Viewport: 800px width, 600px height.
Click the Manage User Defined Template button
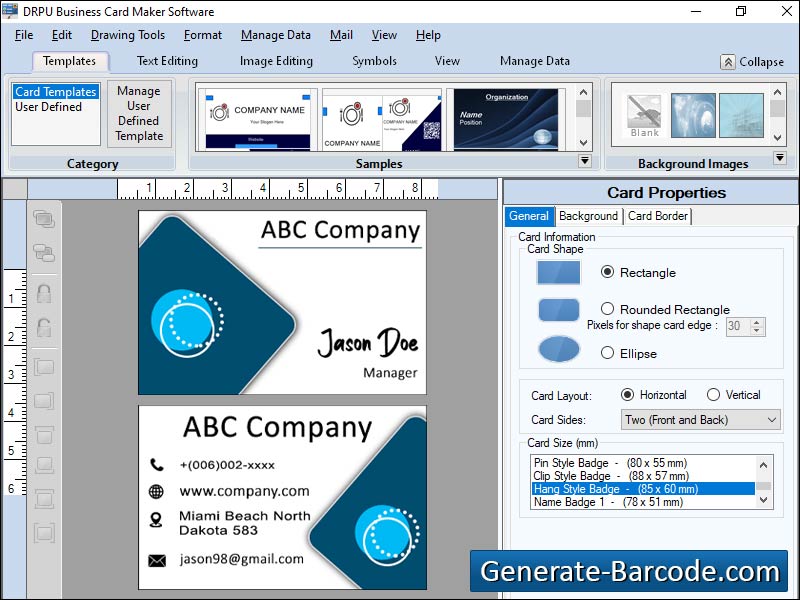[x=139, y=114]
